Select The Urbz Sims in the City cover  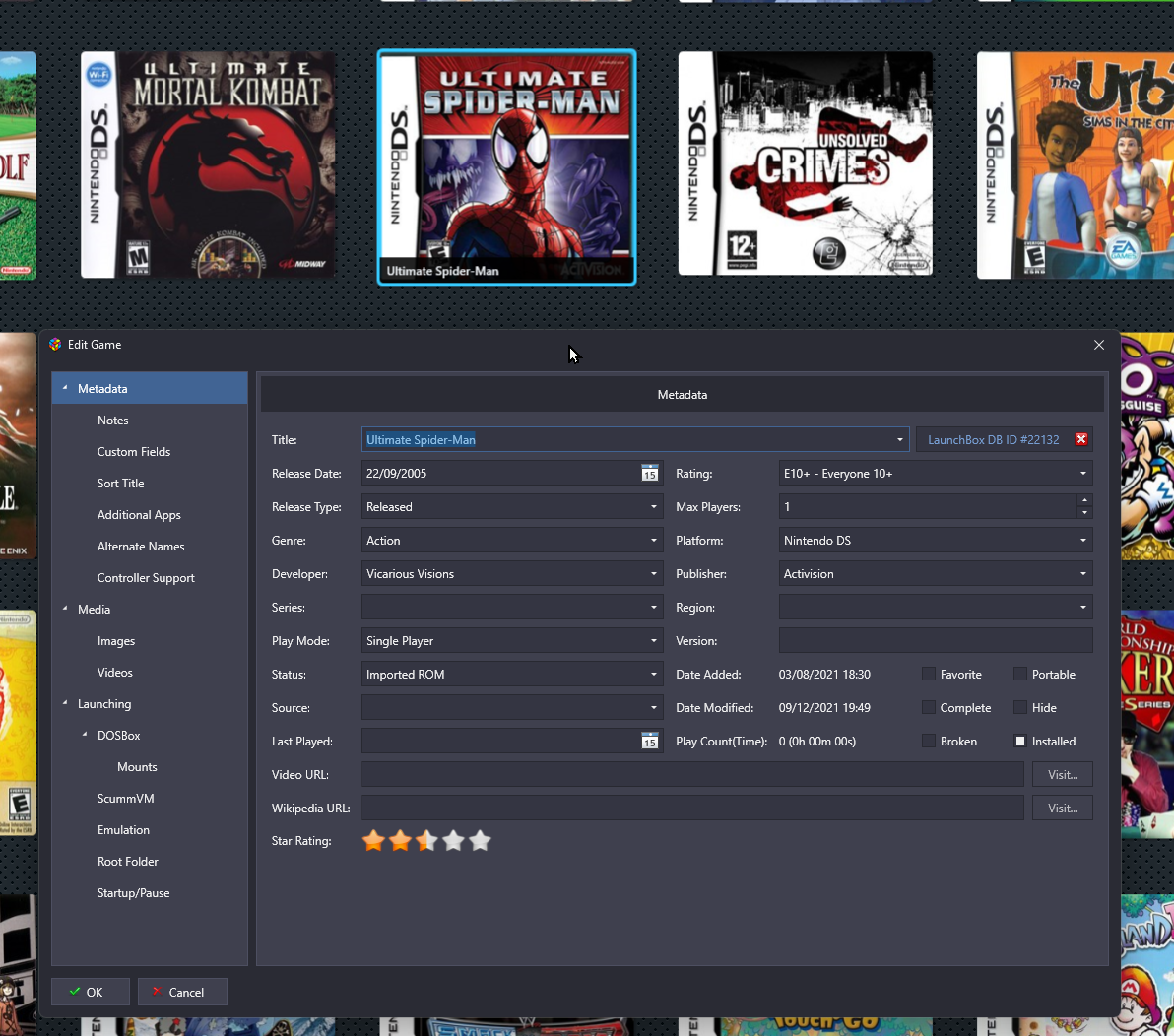[x=1076, y=165]
